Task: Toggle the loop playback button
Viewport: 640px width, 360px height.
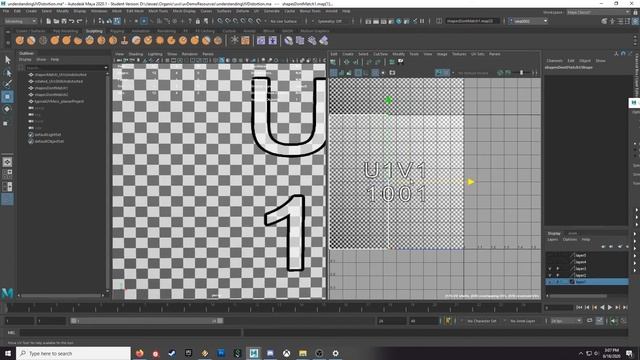Action: 590,321
